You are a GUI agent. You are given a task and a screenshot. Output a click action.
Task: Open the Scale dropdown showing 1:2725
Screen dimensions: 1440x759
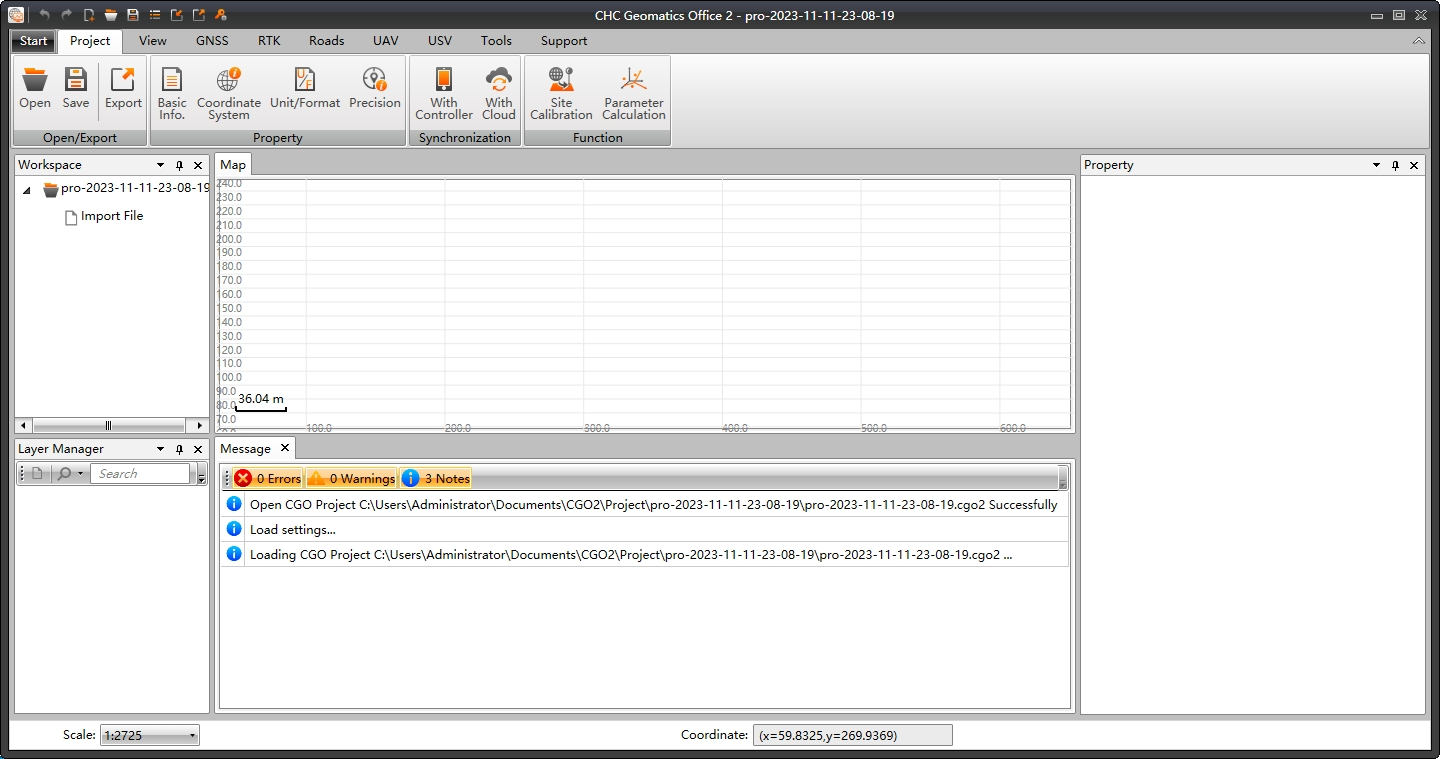(150, 735)
